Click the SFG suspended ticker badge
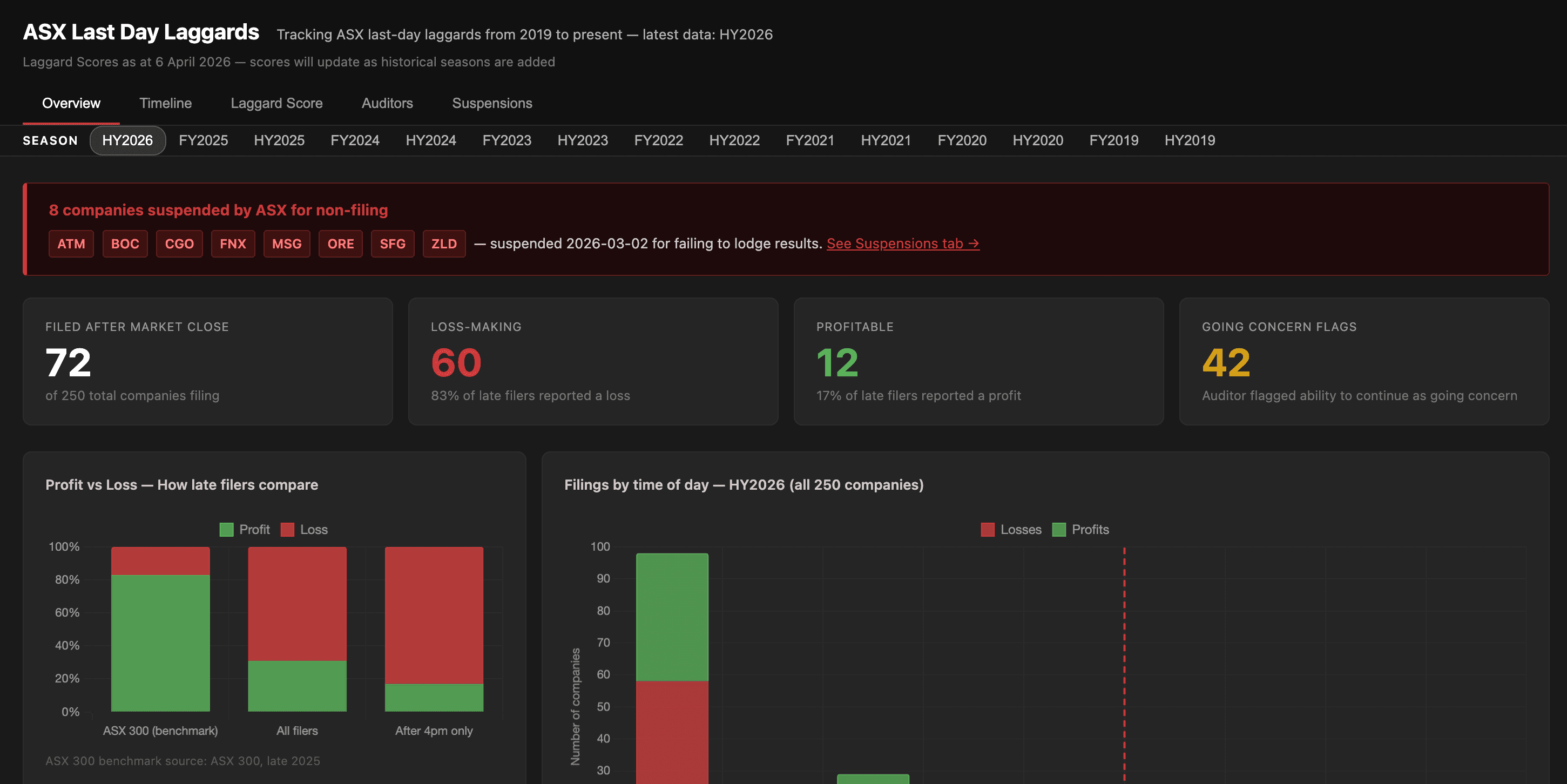Image resolution: width=1567 pixels, height=784 pixels. click(x=393, y=244)
